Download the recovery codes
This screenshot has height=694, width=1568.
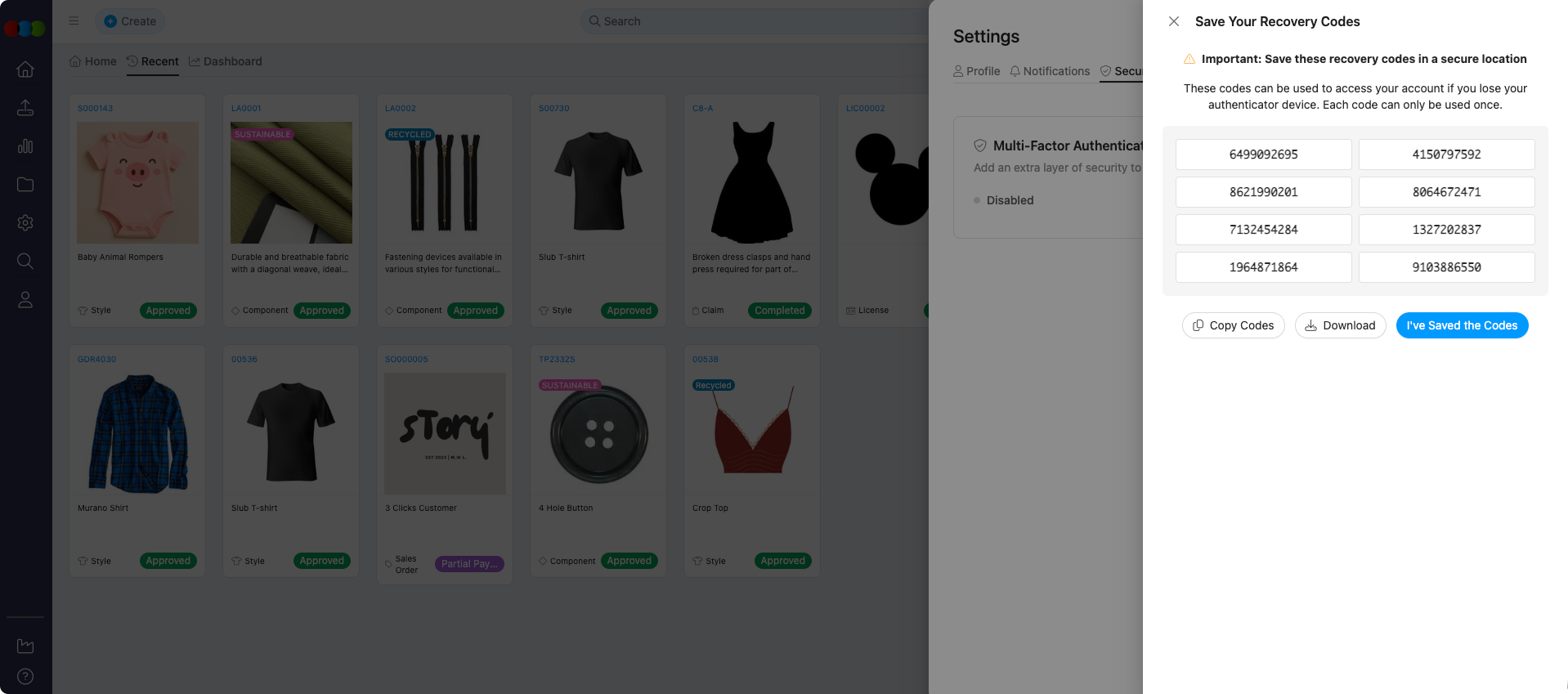[x=1340, y=325]
